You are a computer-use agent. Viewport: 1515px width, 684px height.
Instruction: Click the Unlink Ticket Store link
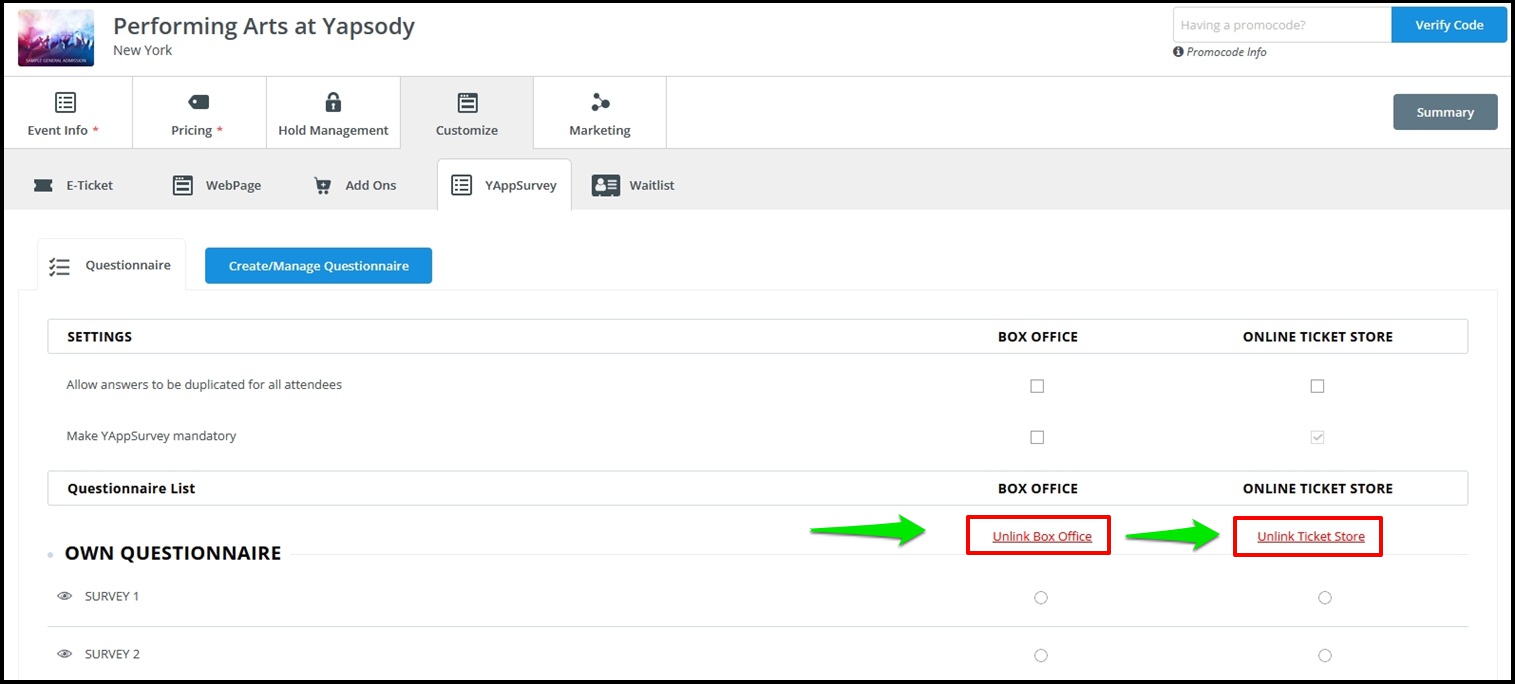(x=1311, y=537)
